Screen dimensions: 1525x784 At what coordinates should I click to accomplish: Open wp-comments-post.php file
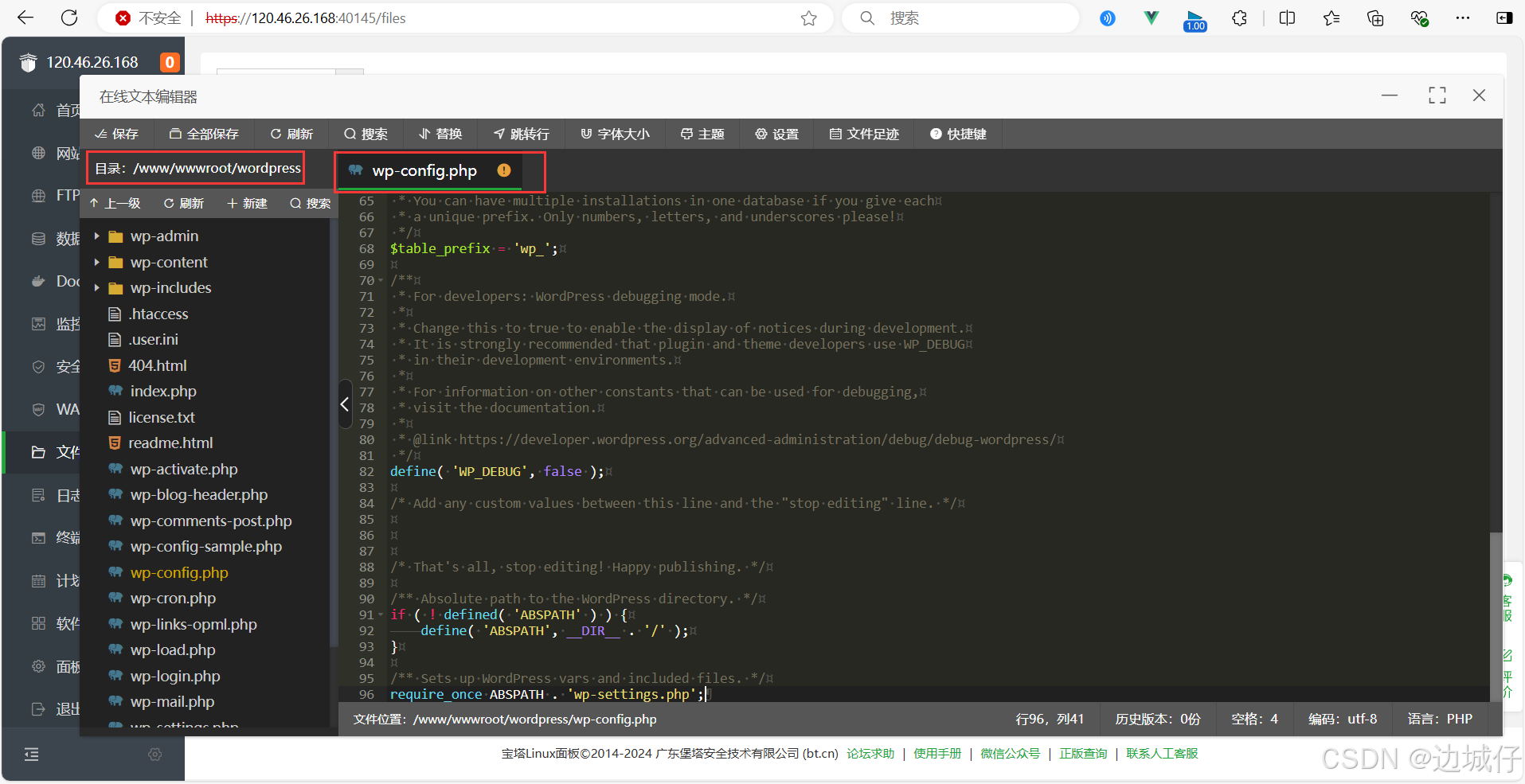tap(210, 521)
